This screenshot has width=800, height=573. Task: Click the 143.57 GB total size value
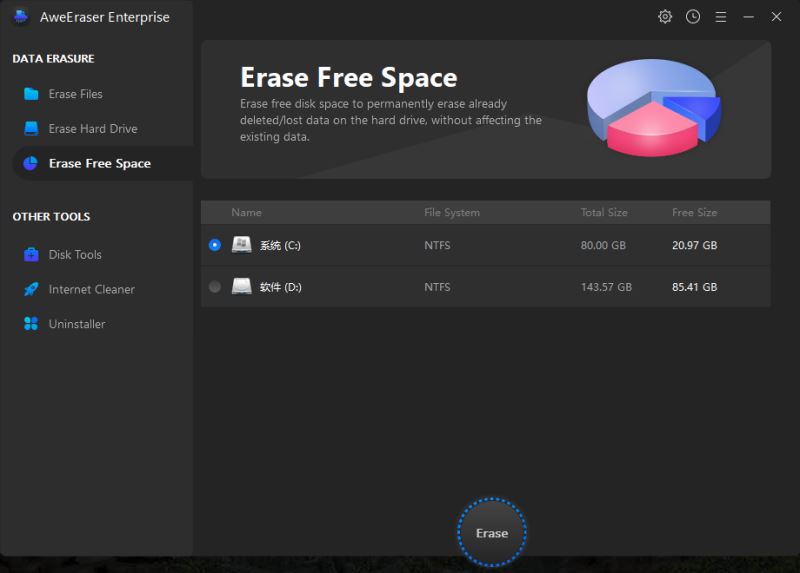(x=606, y=287)
